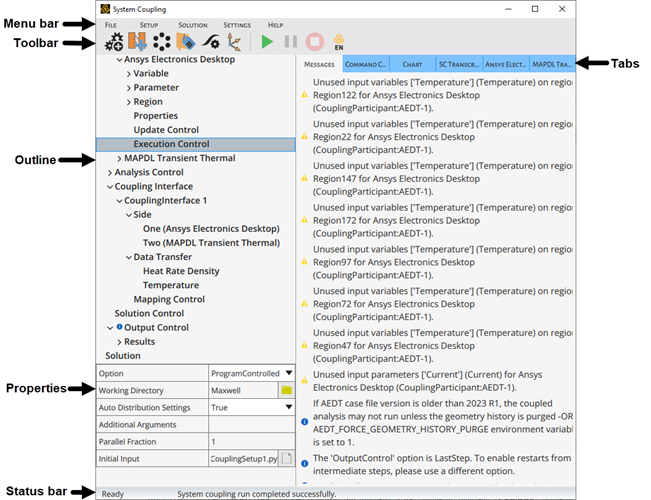Viewport: 651px width, 500px height.
Task: Click the warning icon beside Region22 message
Action: coord(304,136)
